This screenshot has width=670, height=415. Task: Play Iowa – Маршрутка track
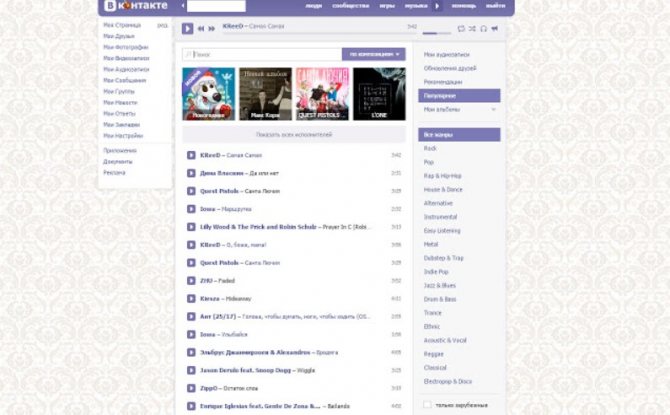click(x=191, y=209)
